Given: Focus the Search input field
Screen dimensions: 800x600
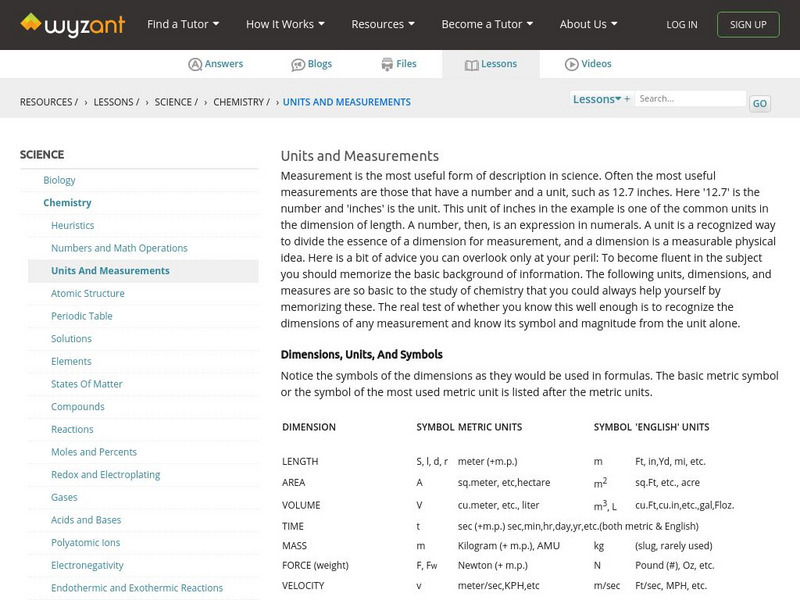Looking at the screenshot, I should [x=690, y=99].
